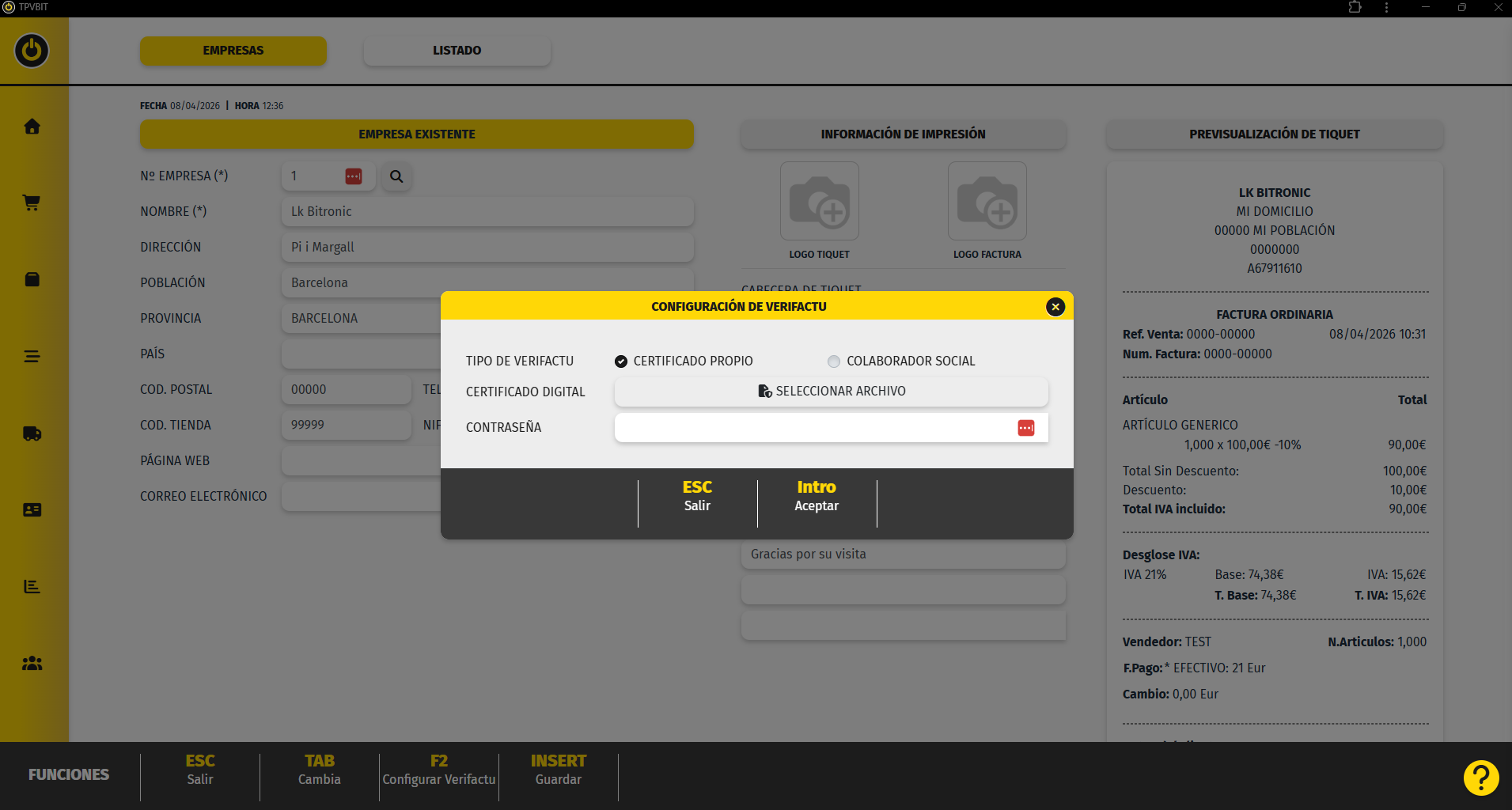Viewport: 1512px width, 810px height.
Task: Click Seleccionar Archivo for digital certificate
Action: [831, 392]
